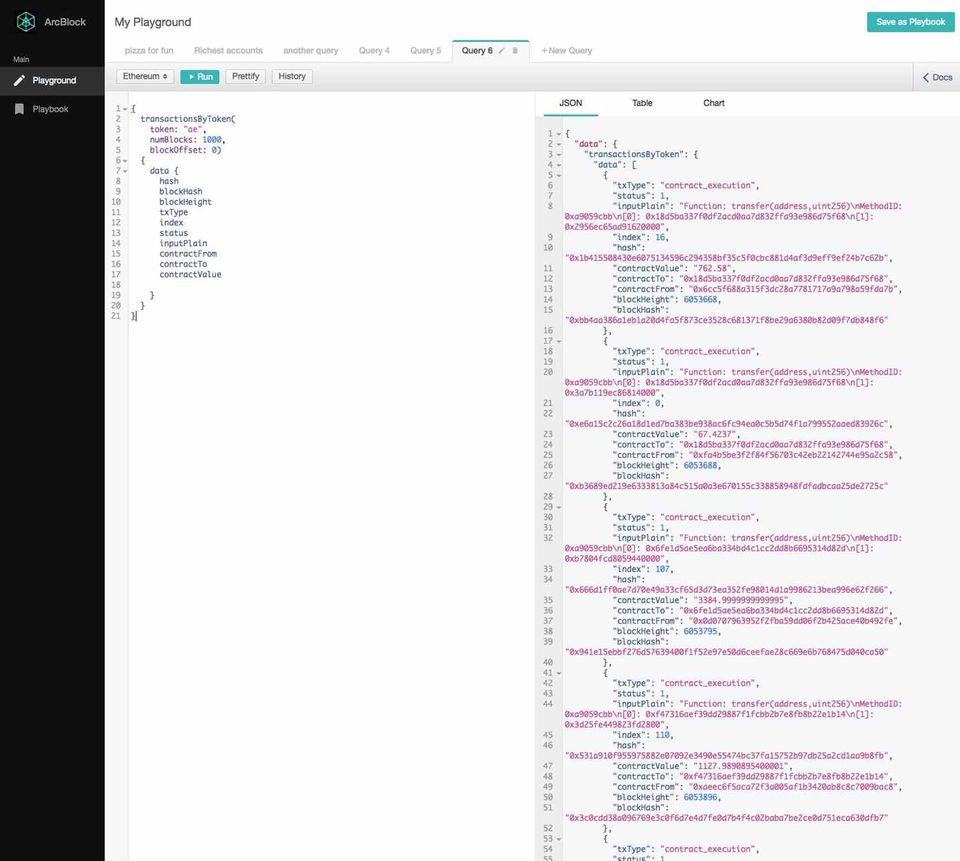
Task: Delete Query 6 with its trash icon
Action: click(515, 50)
